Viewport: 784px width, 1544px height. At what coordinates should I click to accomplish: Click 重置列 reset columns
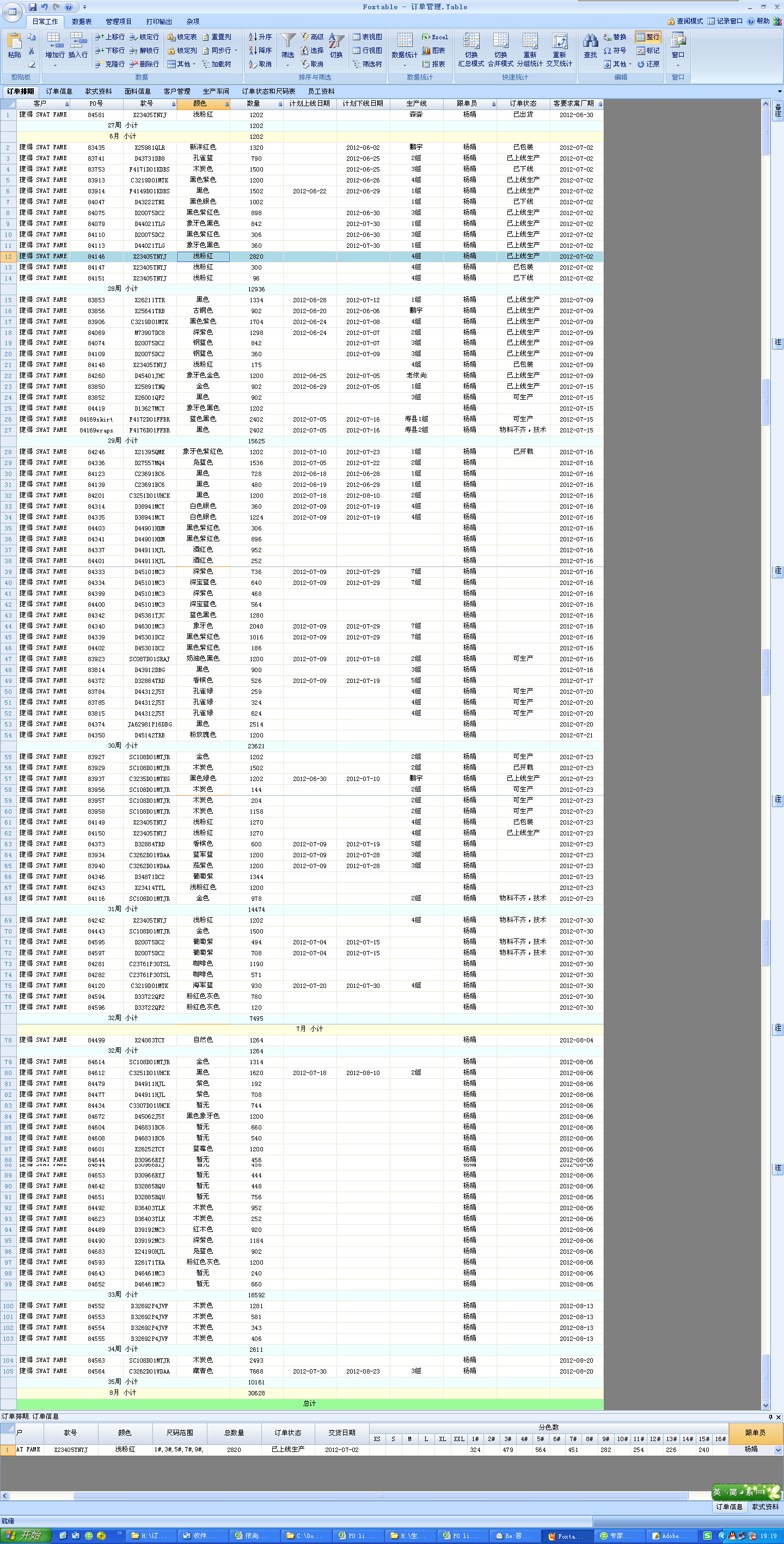[217, 36]
